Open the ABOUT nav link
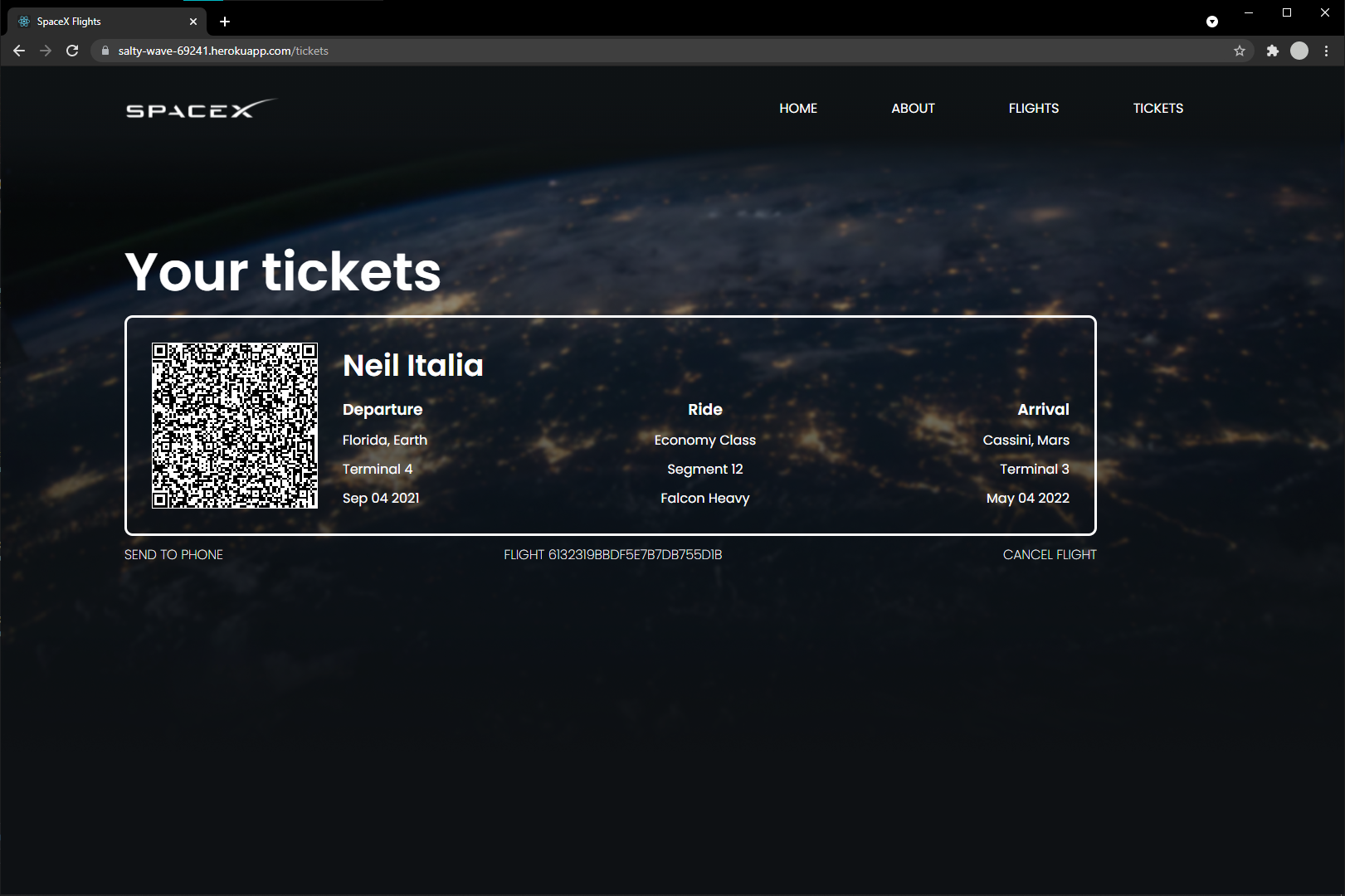 (x=913, y=109)
